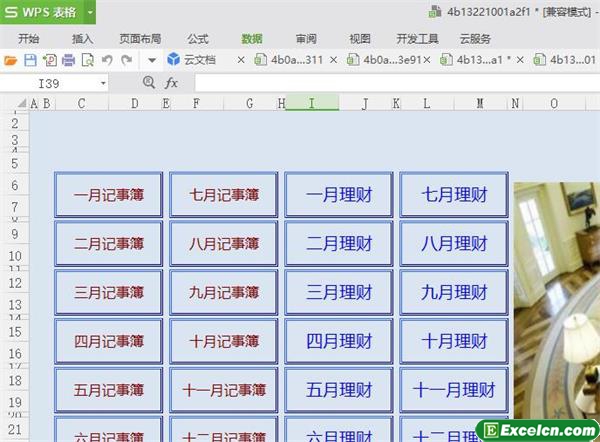Click the 十一月记事簿 button
The height and width of the screenshot is (442, 600).
pyautogui.click(x=224, y=390)
